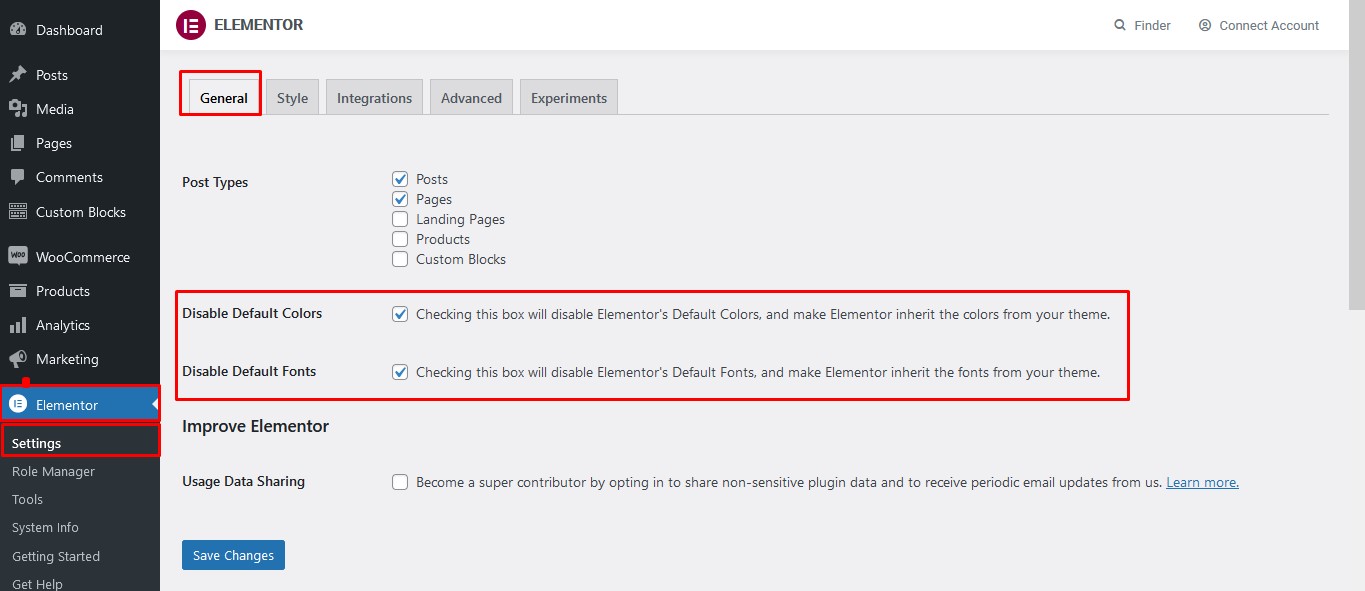Open Role Manager in Elementor submenu
The width and height of the screenshot is (1365, 591).
coord(53,471)
